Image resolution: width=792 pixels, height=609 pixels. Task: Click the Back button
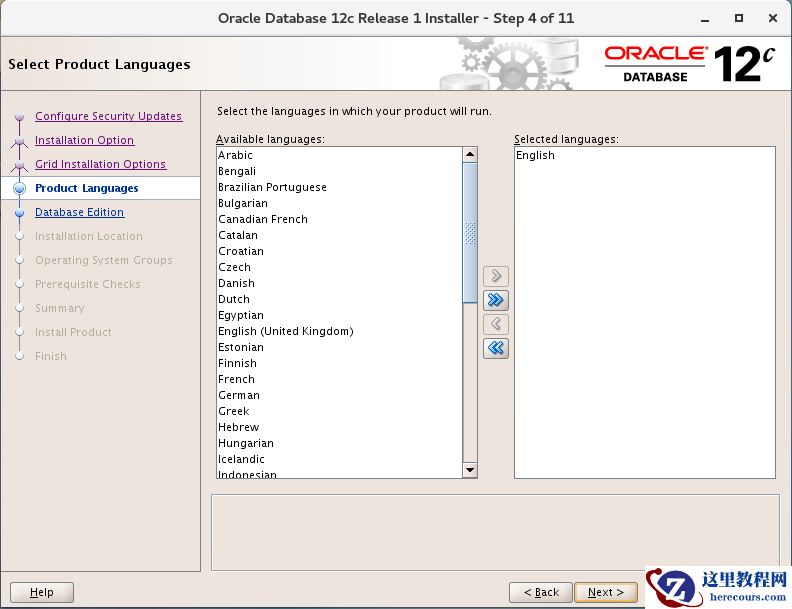(540, 592)
